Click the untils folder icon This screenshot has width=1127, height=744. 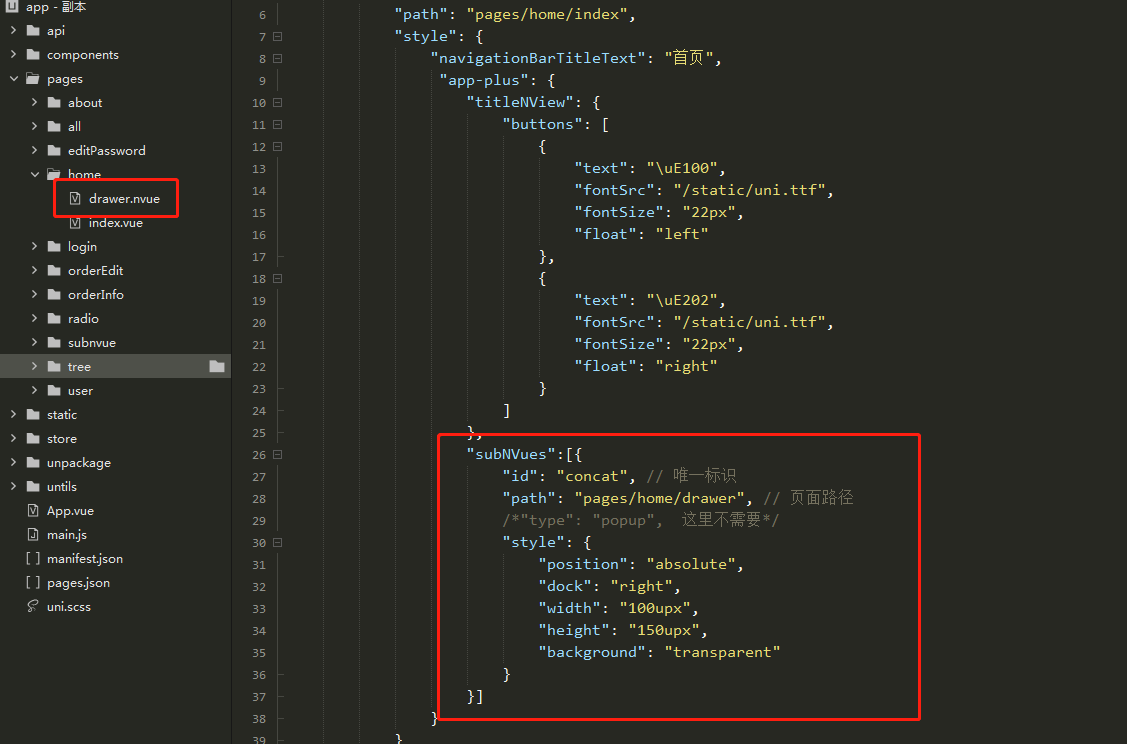coord(33,487)
